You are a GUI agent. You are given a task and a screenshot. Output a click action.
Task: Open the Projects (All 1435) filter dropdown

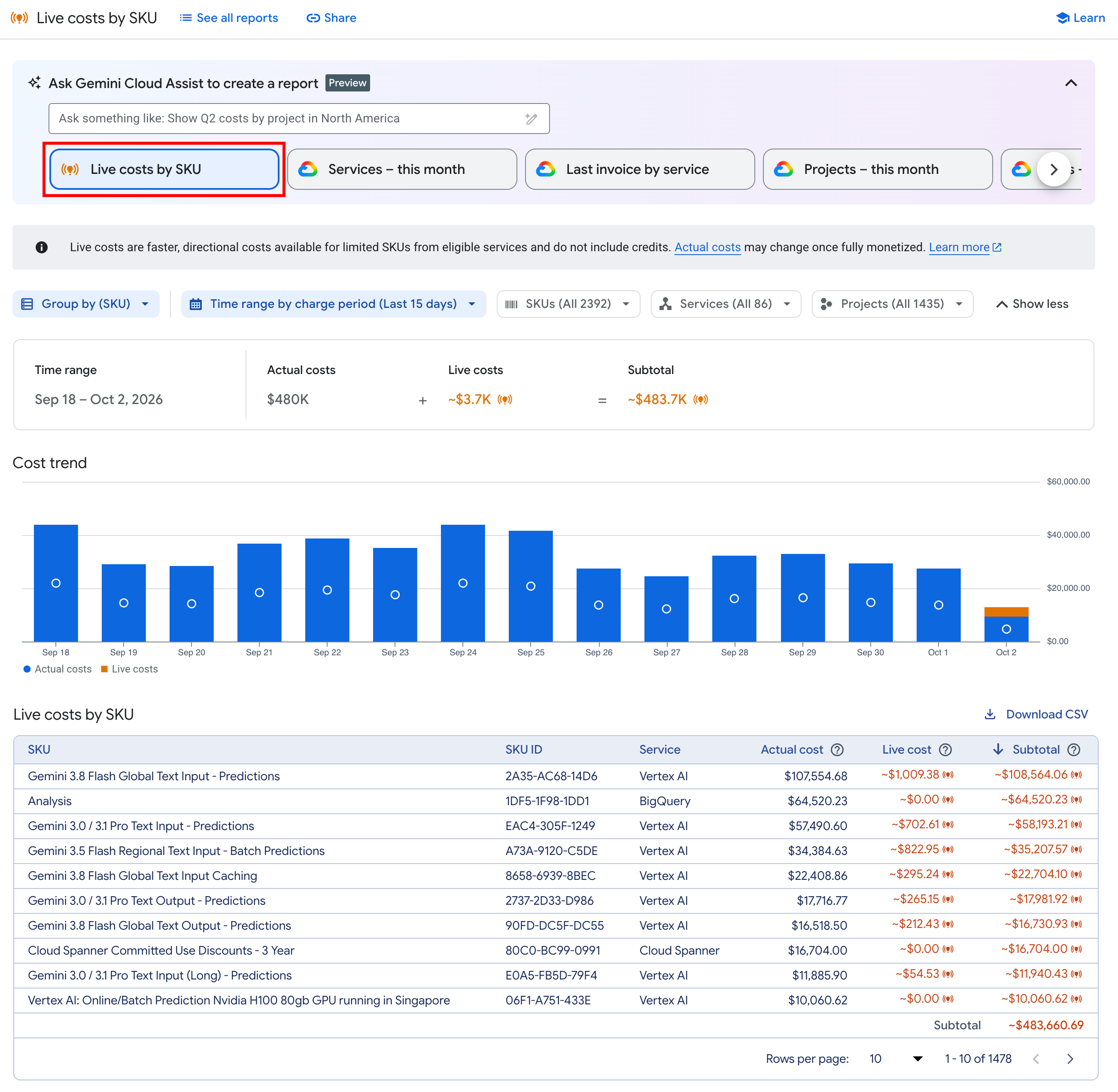tap(892, 304)
